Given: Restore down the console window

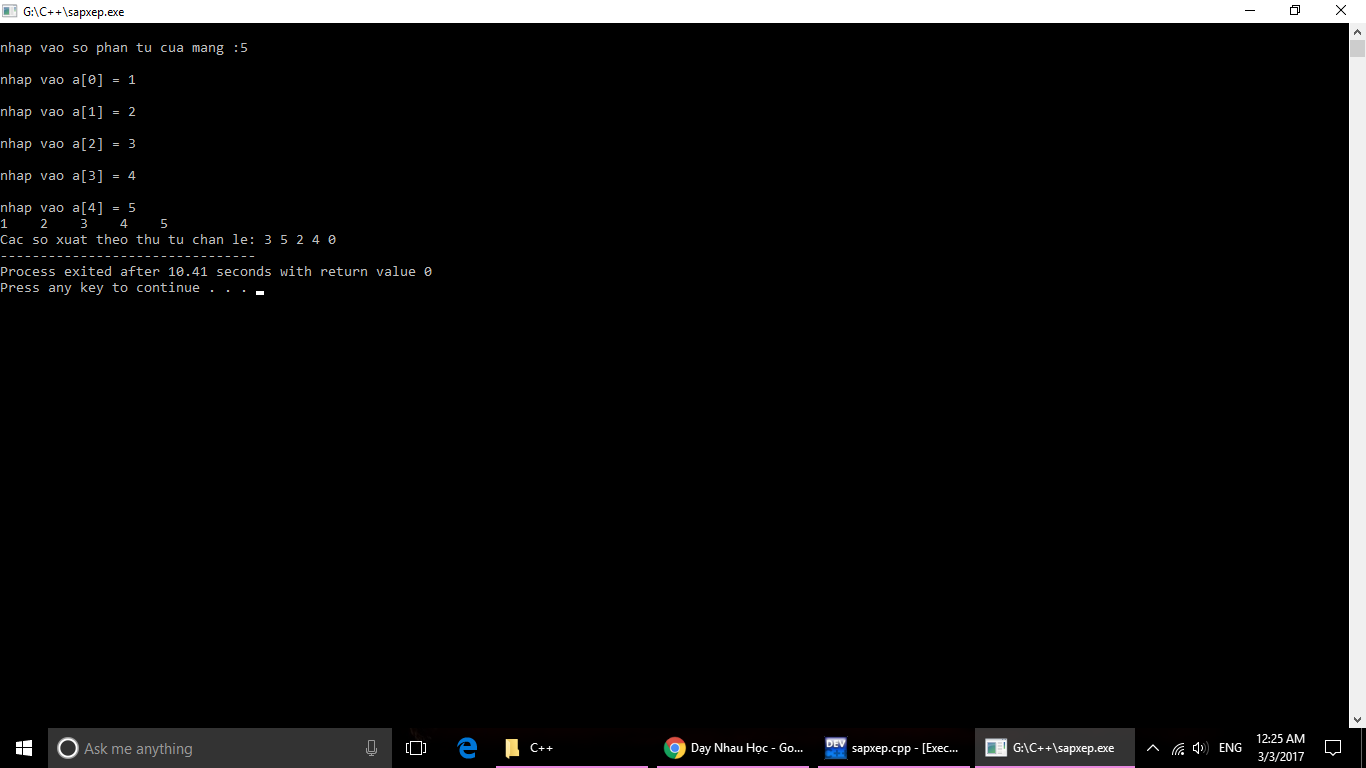Looking at the screenshot, I should 1295,11.
